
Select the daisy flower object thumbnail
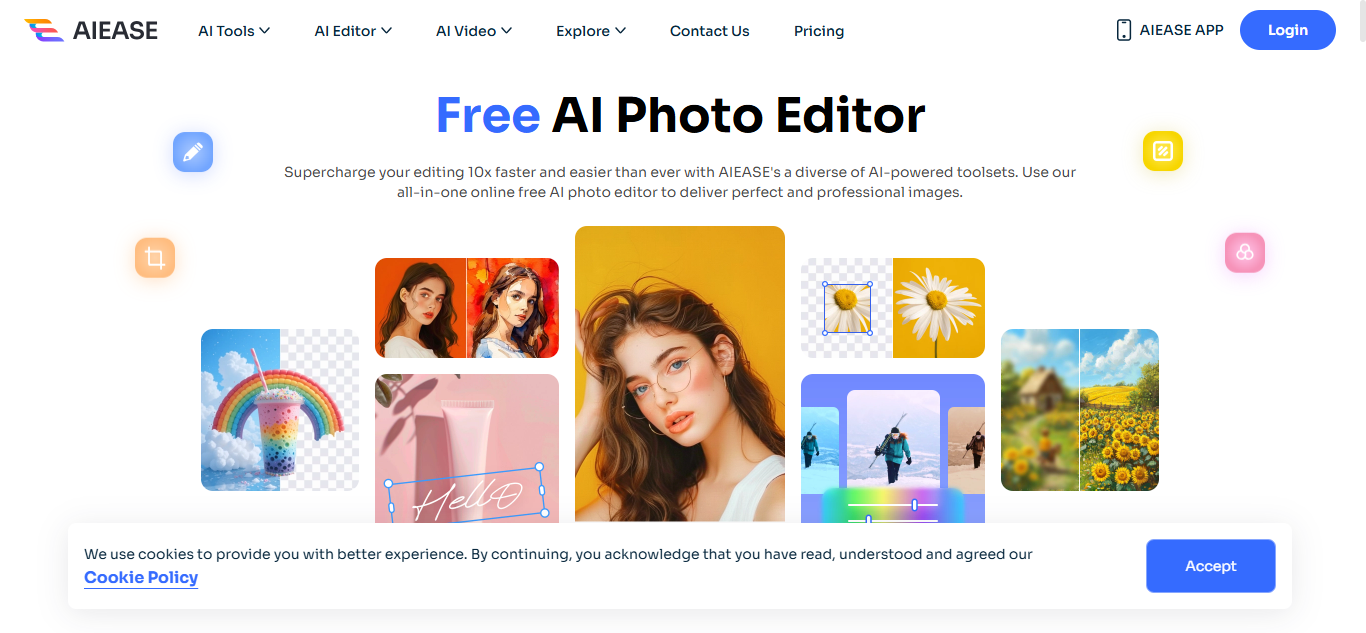point(893,308)
